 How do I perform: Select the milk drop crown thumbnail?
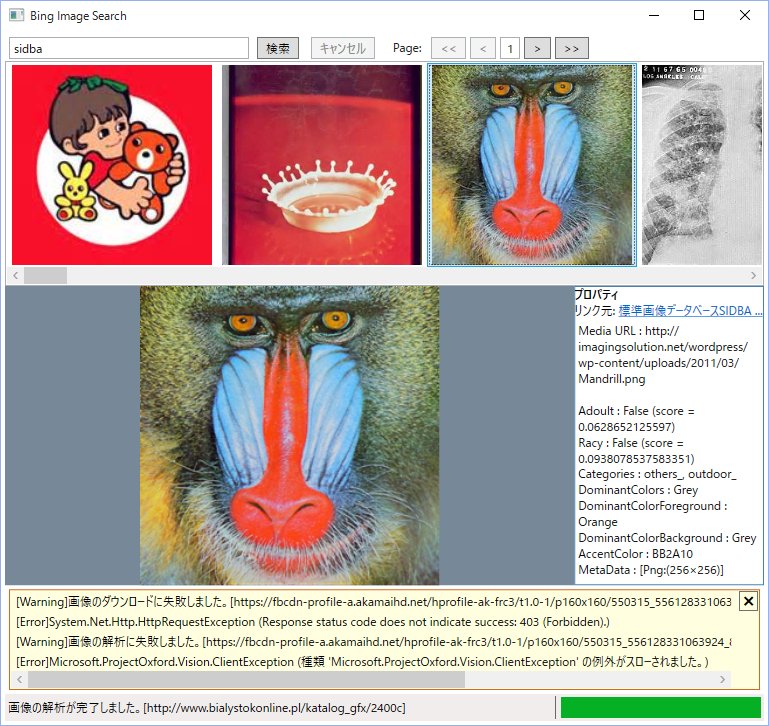[x=322, y=165]
